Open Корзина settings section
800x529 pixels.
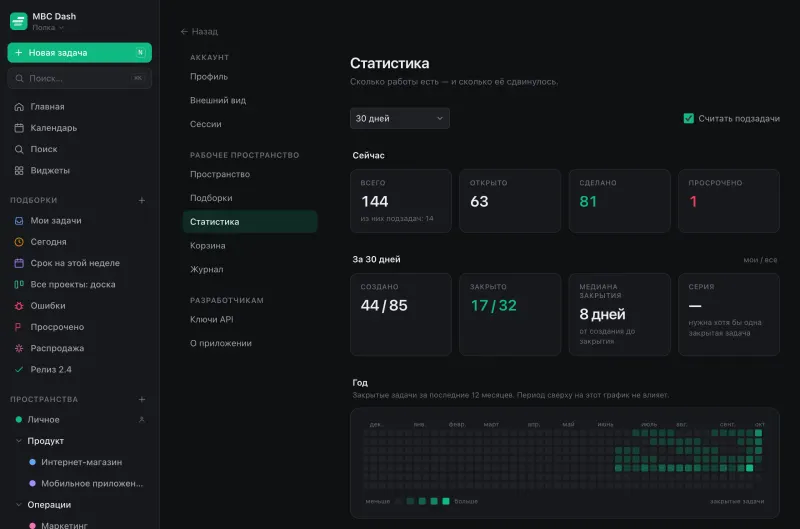(250, 245)
